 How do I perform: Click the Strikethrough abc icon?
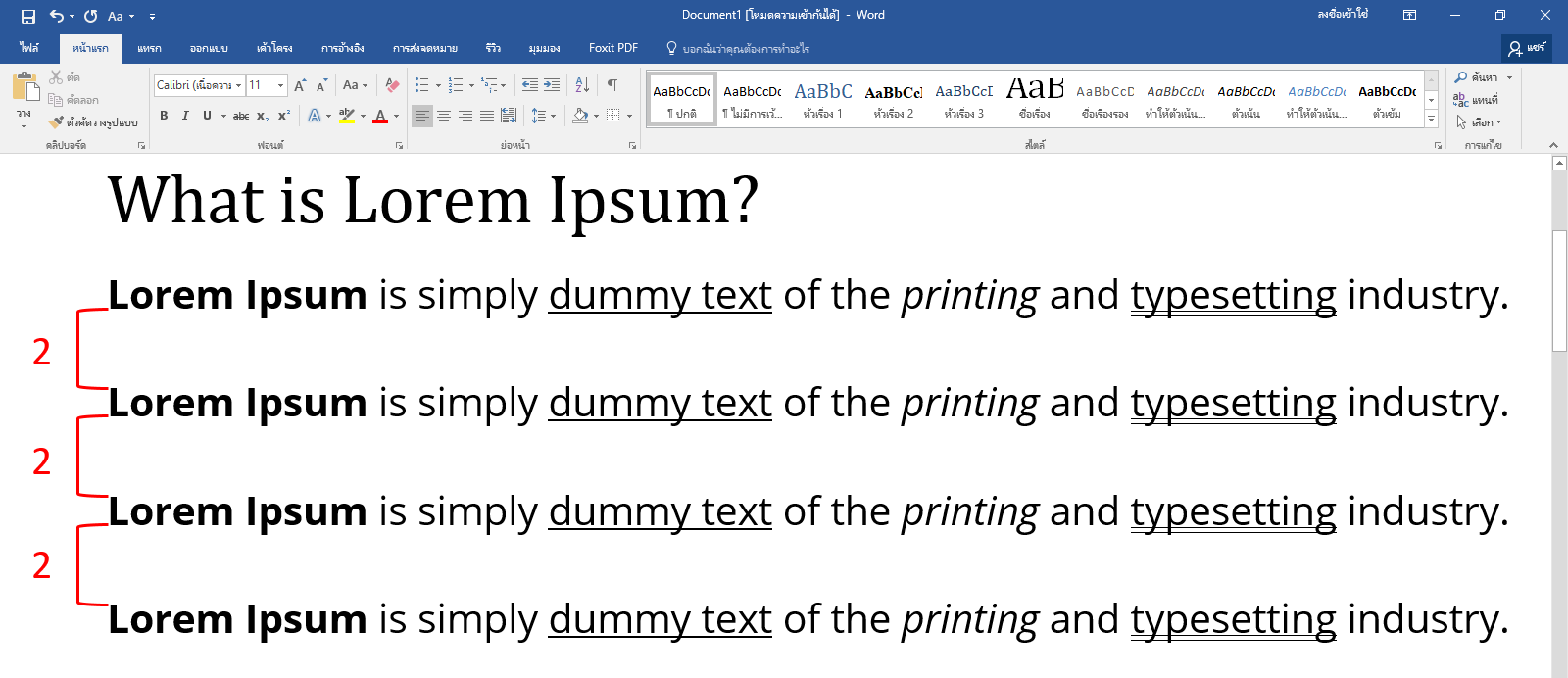tap(241, 116)
